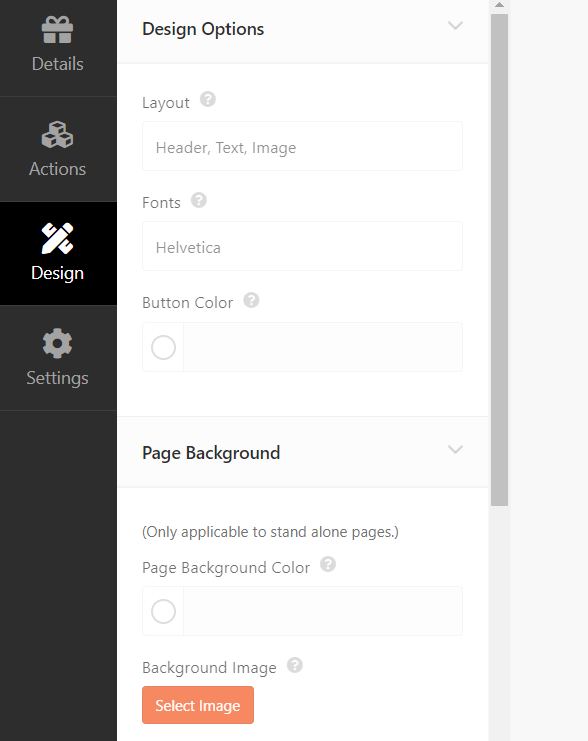588x741 pixels.
Task: Click the help icon beside Button Color
Action: 251,300
